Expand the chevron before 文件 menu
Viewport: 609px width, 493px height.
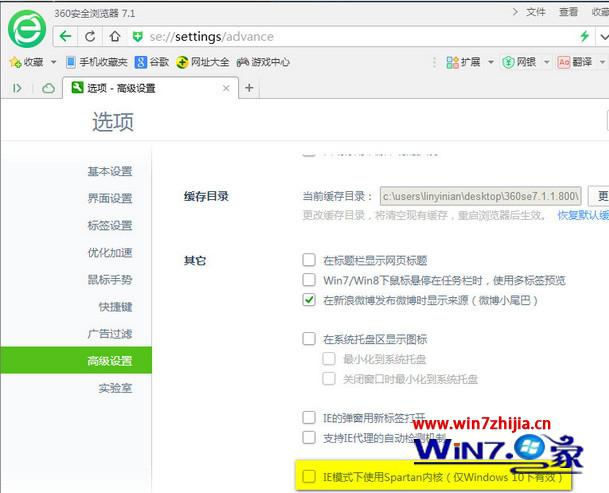click(515, 12)
